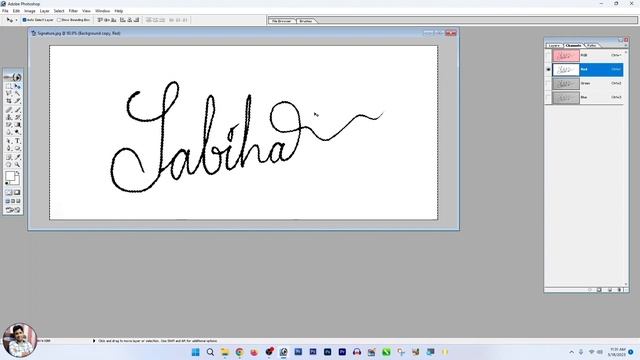Reset default foreground and background colors

pos(7,183)
